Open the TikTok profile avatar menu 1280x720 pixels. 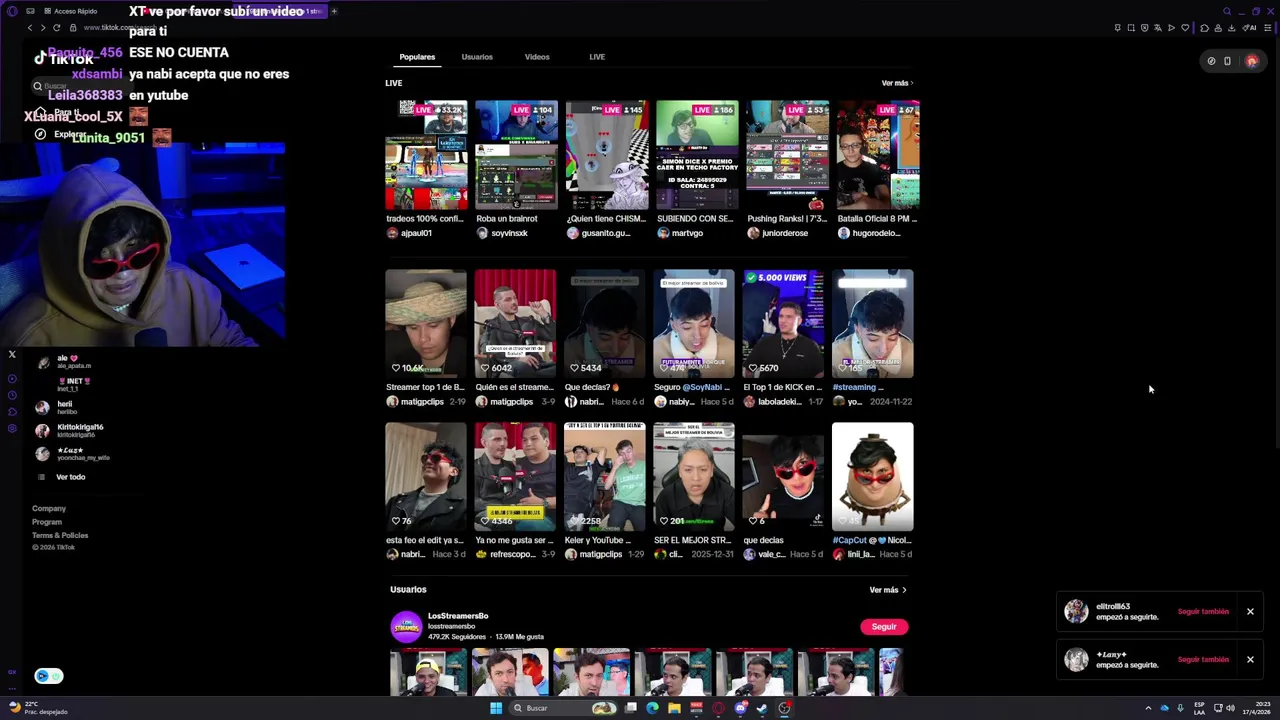(x=1251, y=61)
